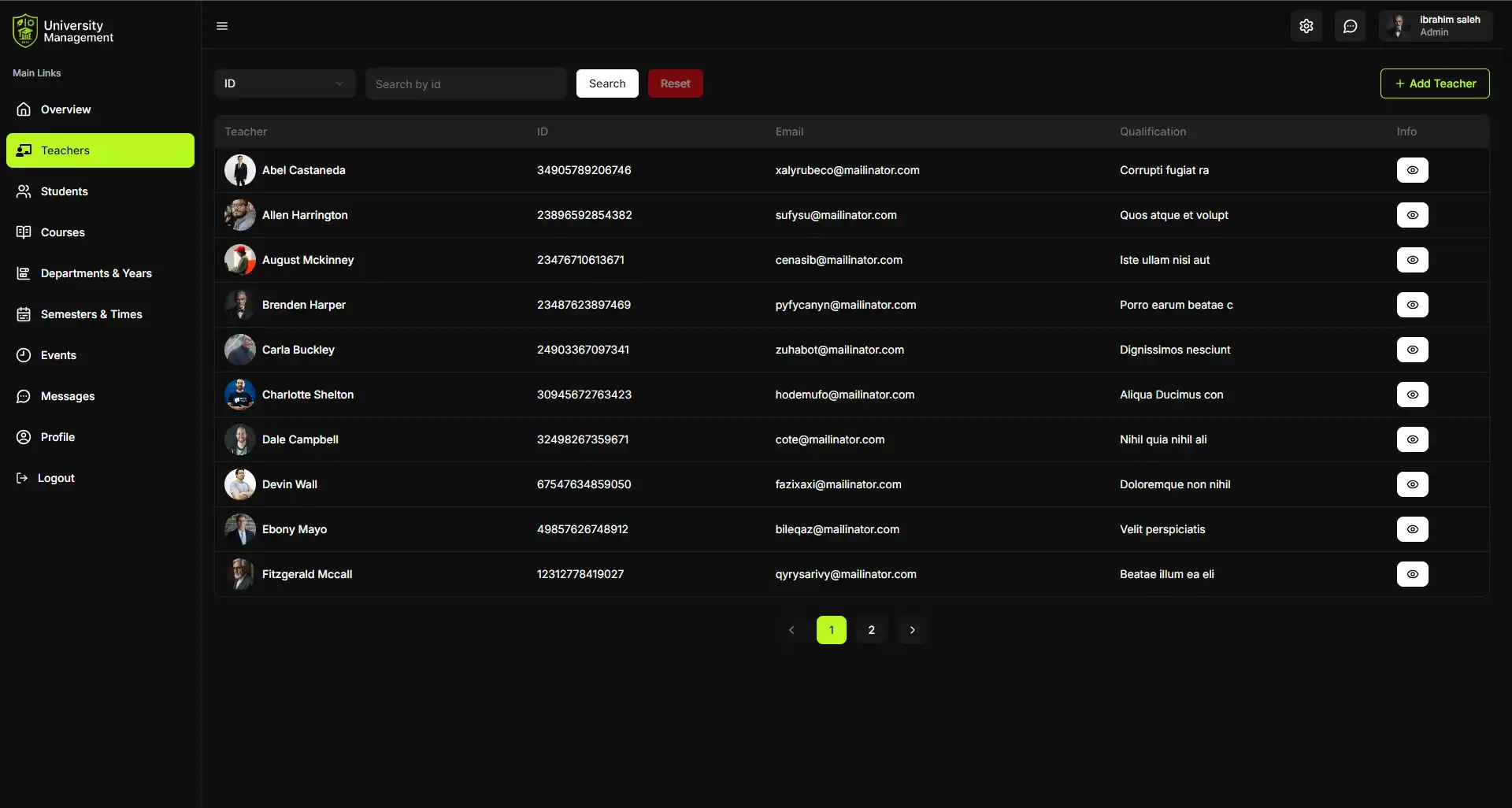Toggle the info eye for Carla Buckley
The image size is (1512, 808).
(x=1412, y=350)
